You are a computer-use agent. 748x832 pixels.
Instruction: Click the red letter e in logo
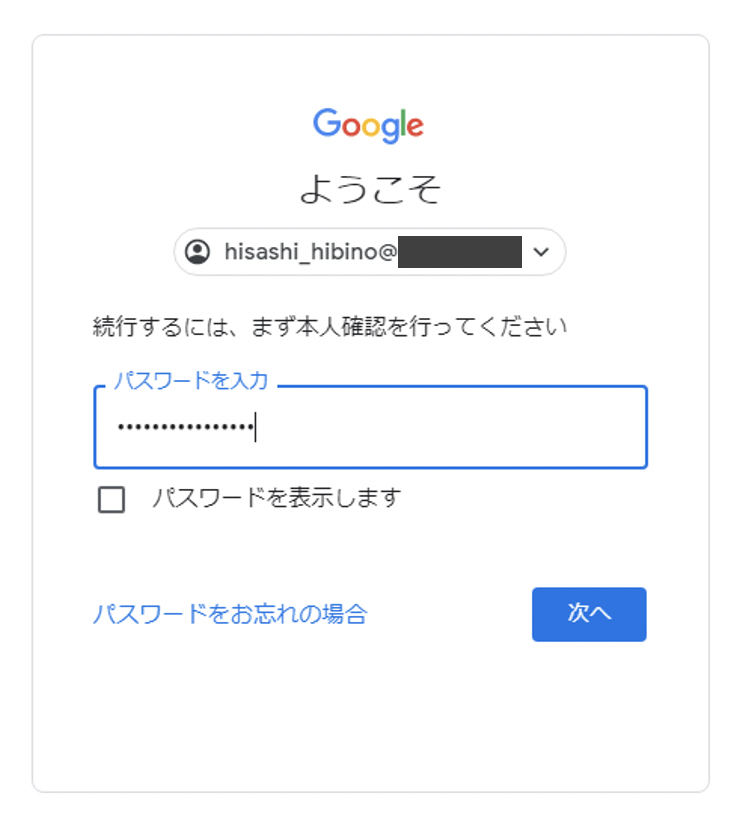pyautogui.click(x=415, y=128)
